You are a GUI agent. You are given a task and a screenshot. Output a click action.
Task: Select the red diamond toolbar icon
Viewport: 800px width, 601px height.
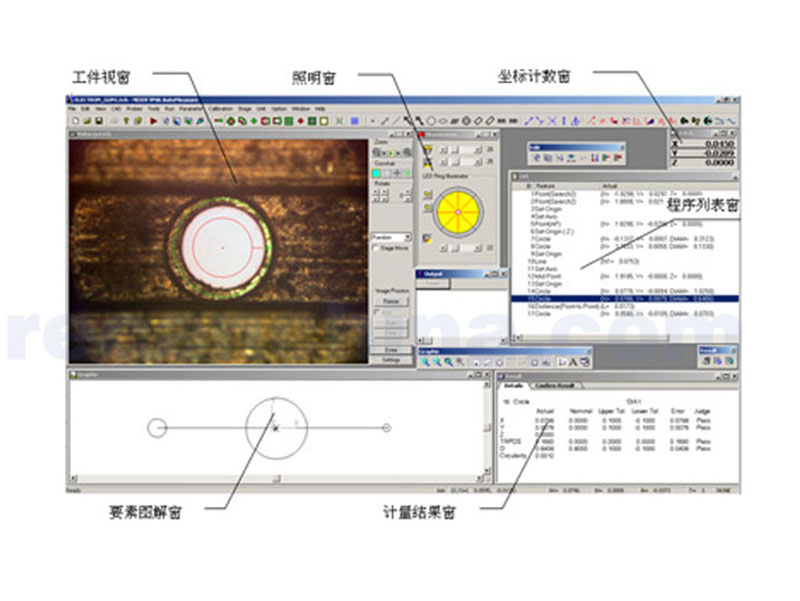[x=301, y=121]
